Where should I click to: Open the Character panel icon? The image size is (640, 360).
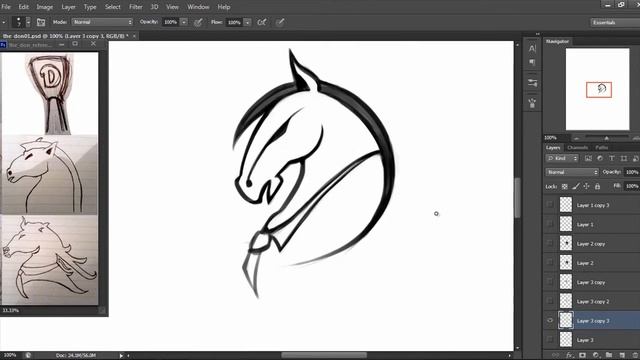coord(532,49)
